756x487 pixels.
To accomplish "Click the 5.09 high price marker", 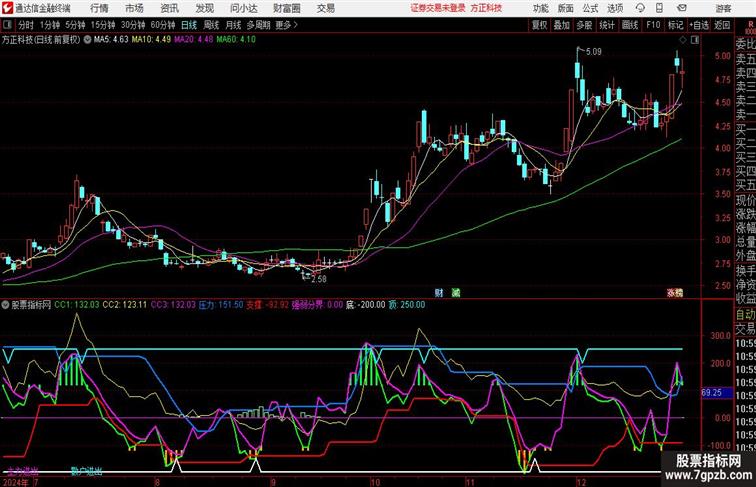I will point(594,52).
